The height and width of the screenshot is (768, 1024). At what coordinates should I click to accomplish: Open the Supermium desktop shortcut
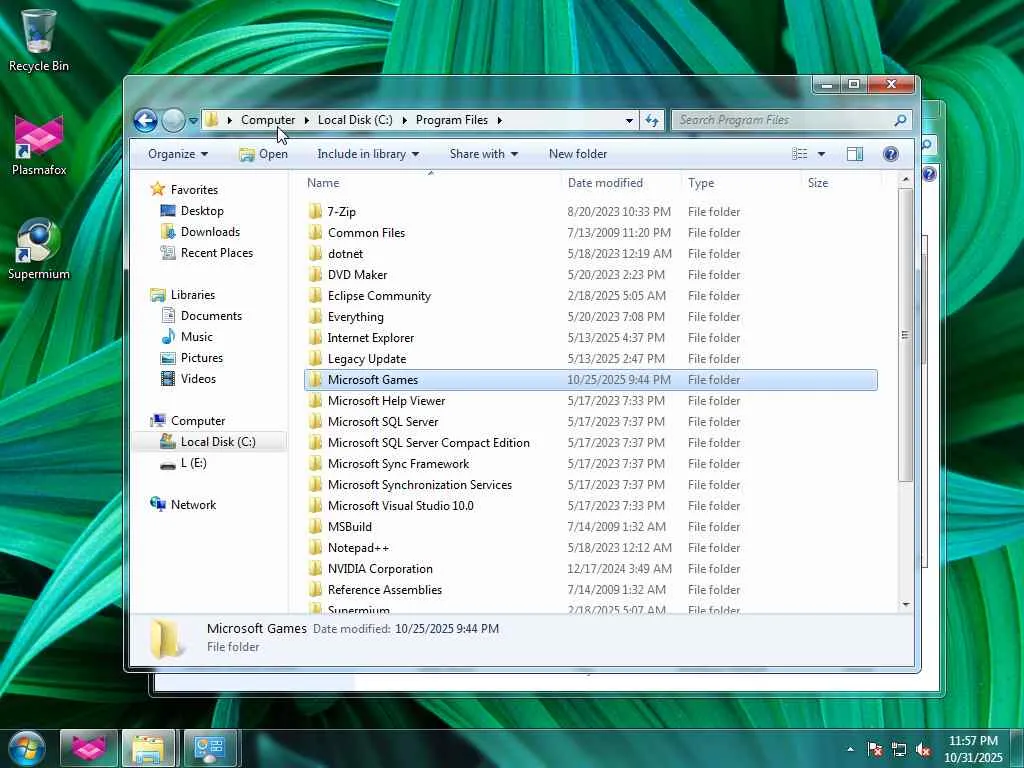click(x=39, y=249)
